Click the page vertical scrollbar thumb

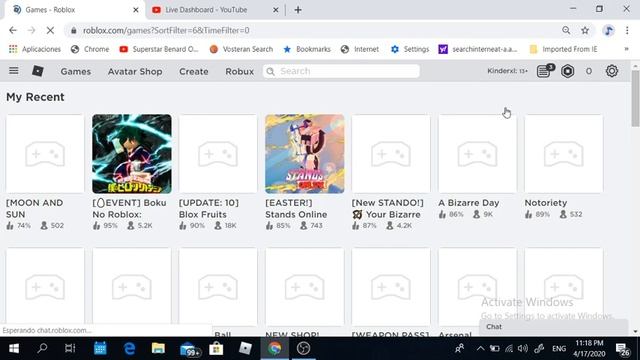[x=635, y=99]
